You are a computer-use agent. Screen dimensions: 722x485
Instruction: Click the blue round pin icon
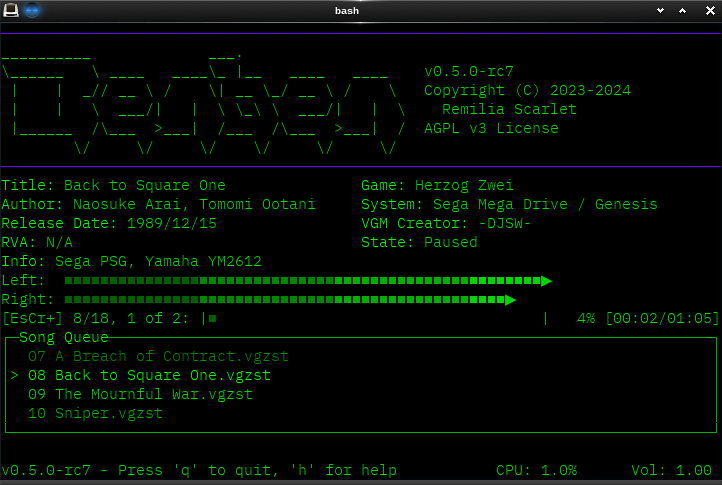32,10
